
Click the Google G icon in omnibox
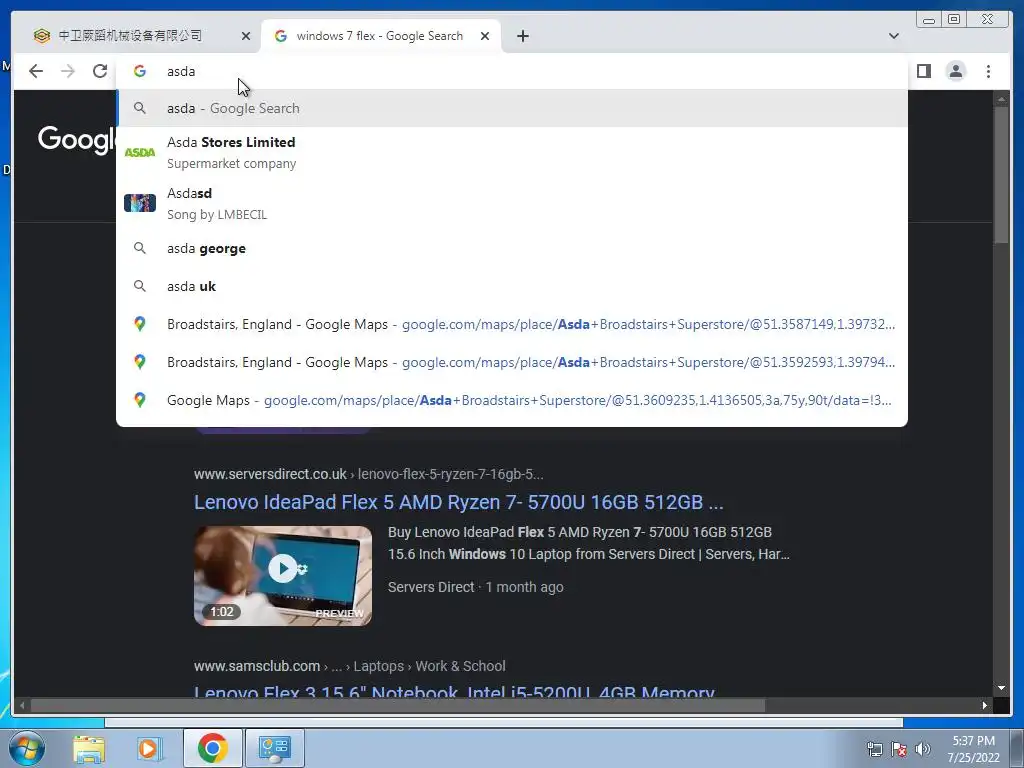point(140,71)
